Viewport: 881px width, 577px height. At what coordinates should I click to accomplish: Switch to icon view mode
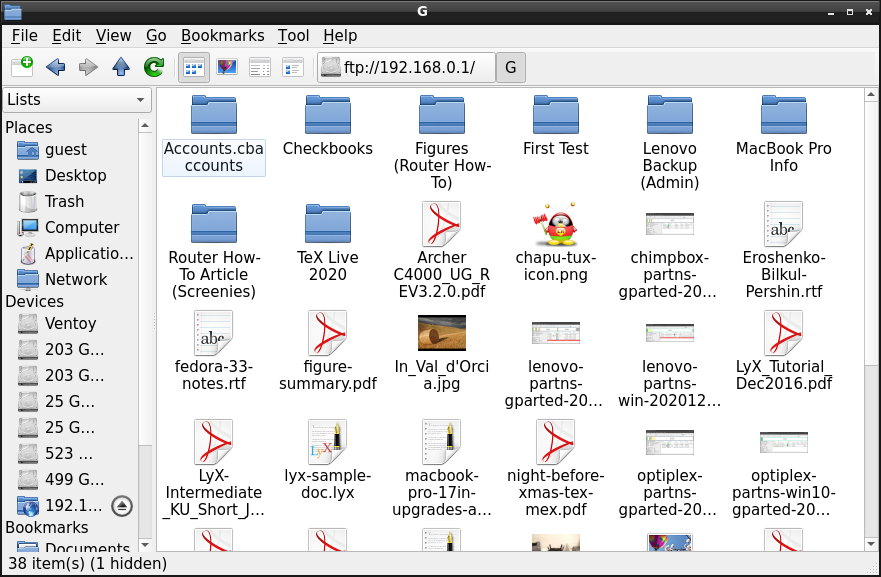coord(194,68)
